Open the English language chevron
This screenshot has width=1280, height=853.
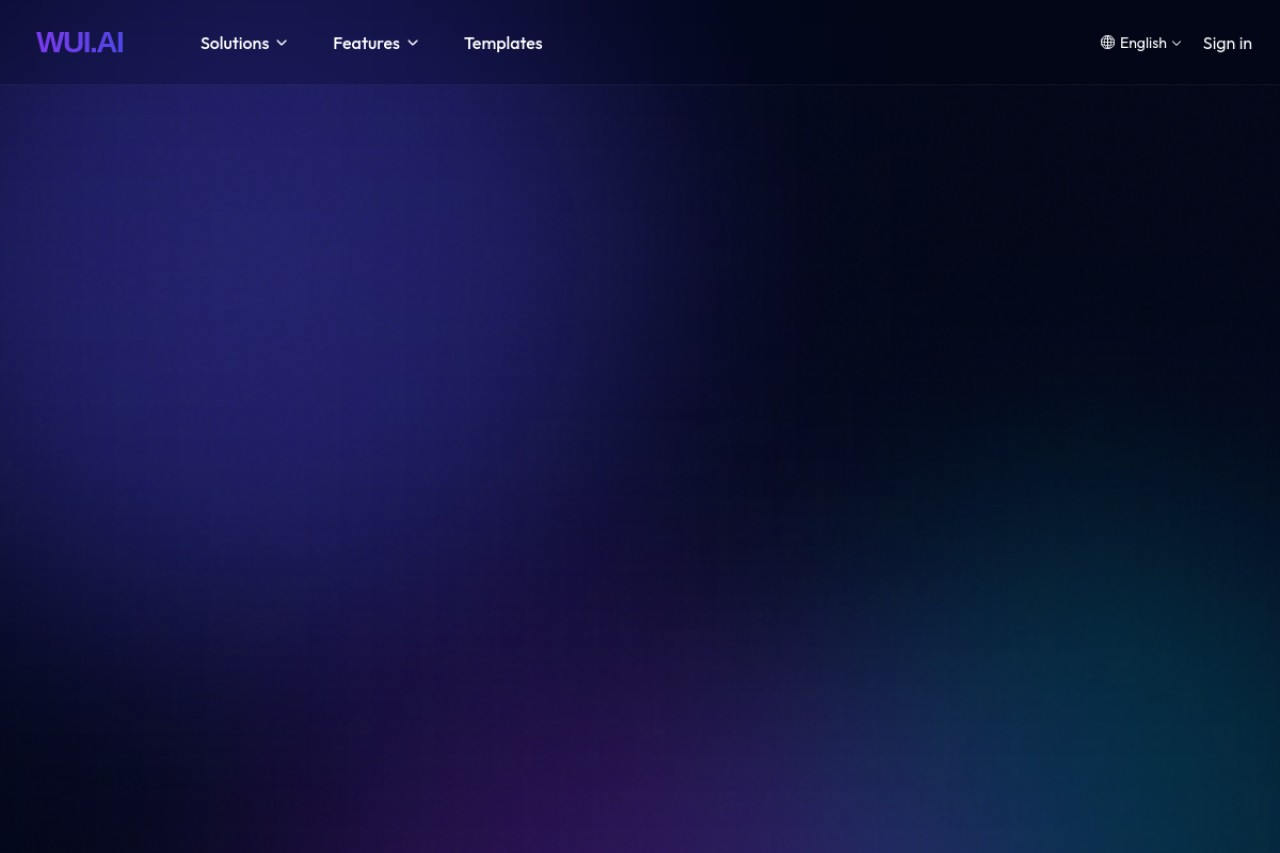[x=1177, y=43]
